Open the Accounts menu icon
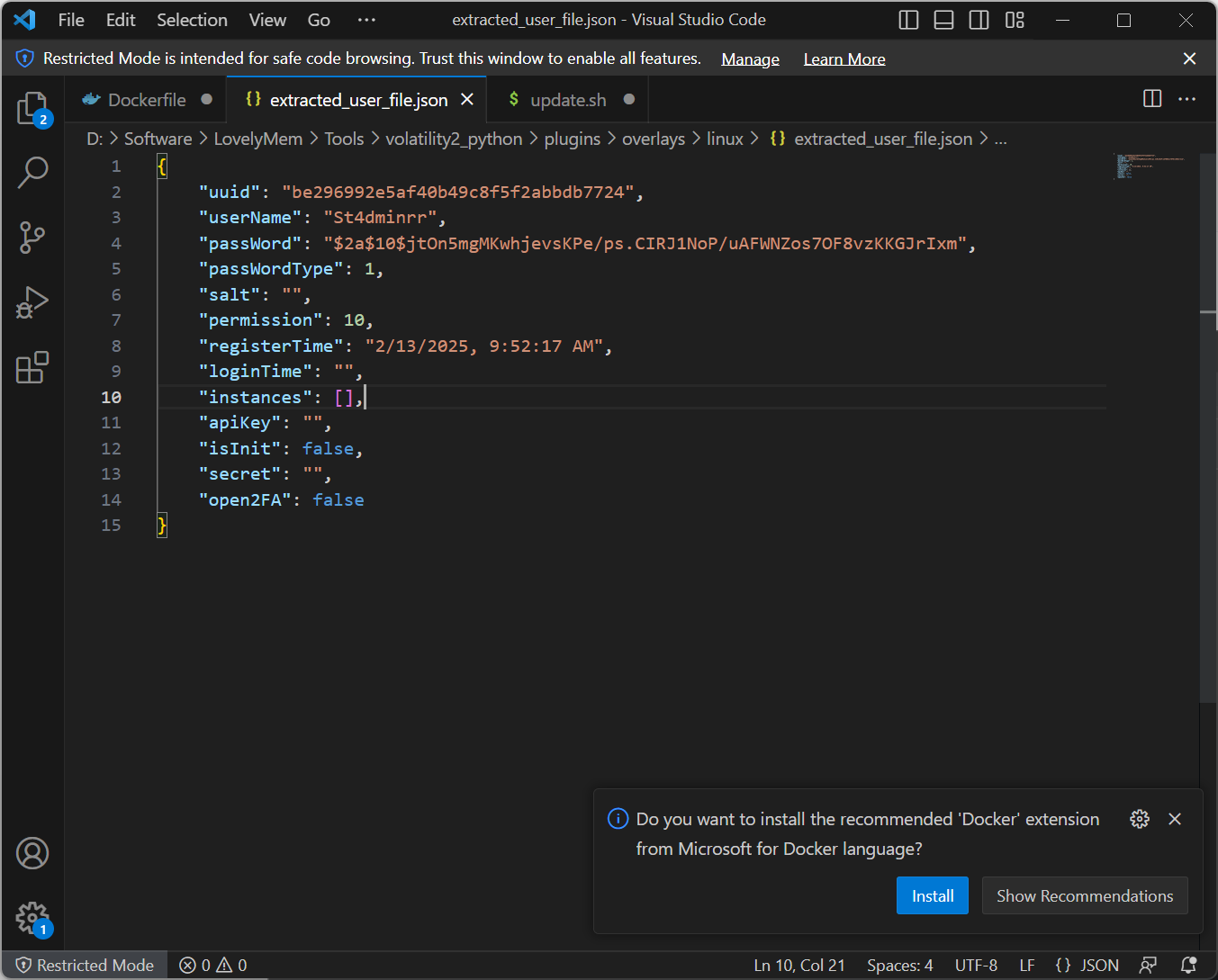Viewport: 1218px width, 980px height. coord(32,853)
